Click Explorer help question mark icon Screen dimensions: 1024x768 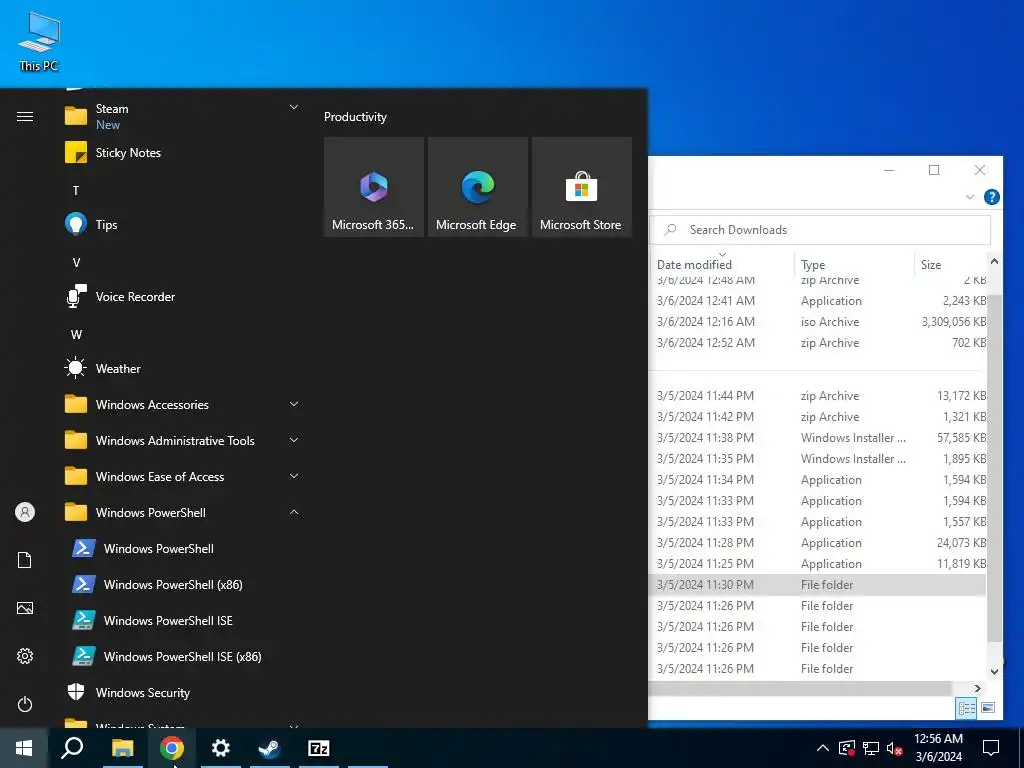(991, 197)
